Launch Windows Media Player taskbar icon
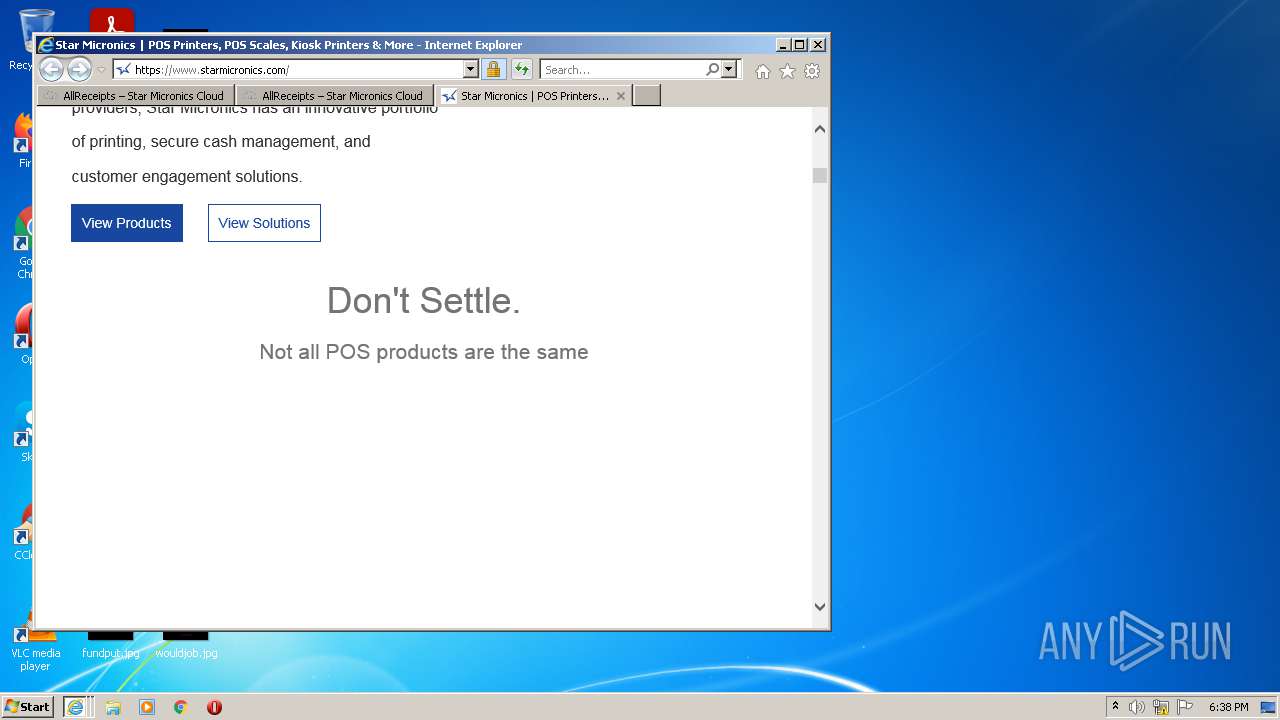 point(147,707)
